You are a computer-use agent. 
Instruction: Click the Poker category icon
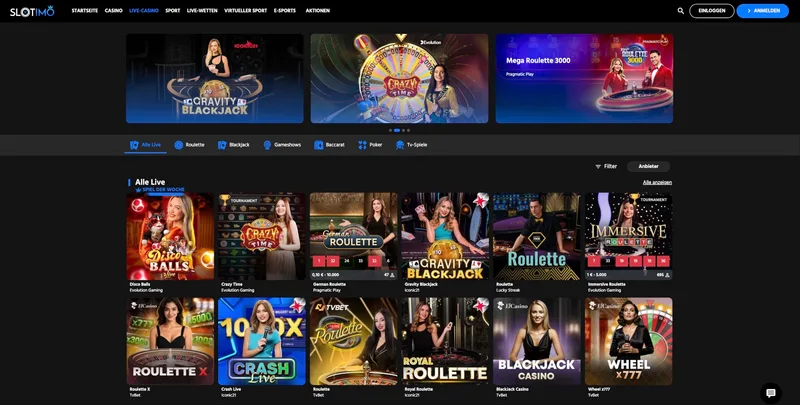coord(362,145)
